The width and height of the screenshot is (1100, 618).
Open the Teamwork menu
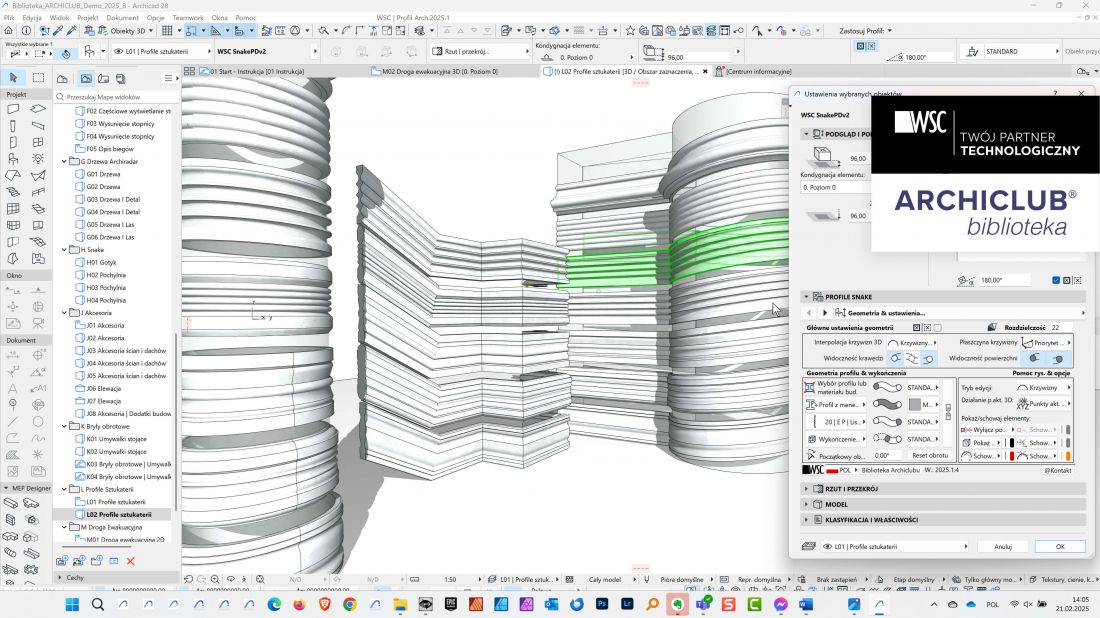(187, 18)
